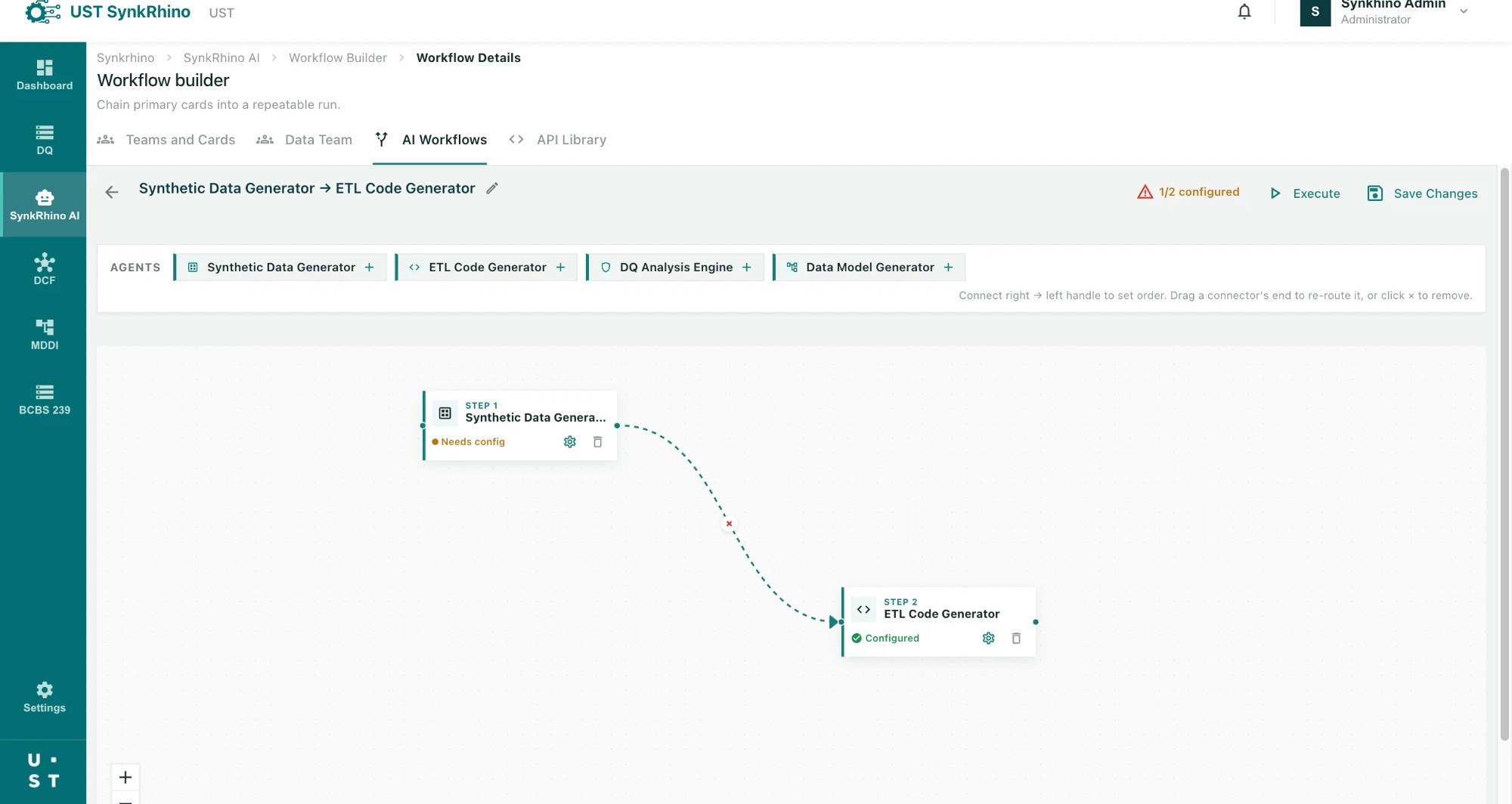The width and height of the screenshot is (1512, 804).
Task: Click the Synkrhino breadcrumb link
Action: click(x=125, y=58)
